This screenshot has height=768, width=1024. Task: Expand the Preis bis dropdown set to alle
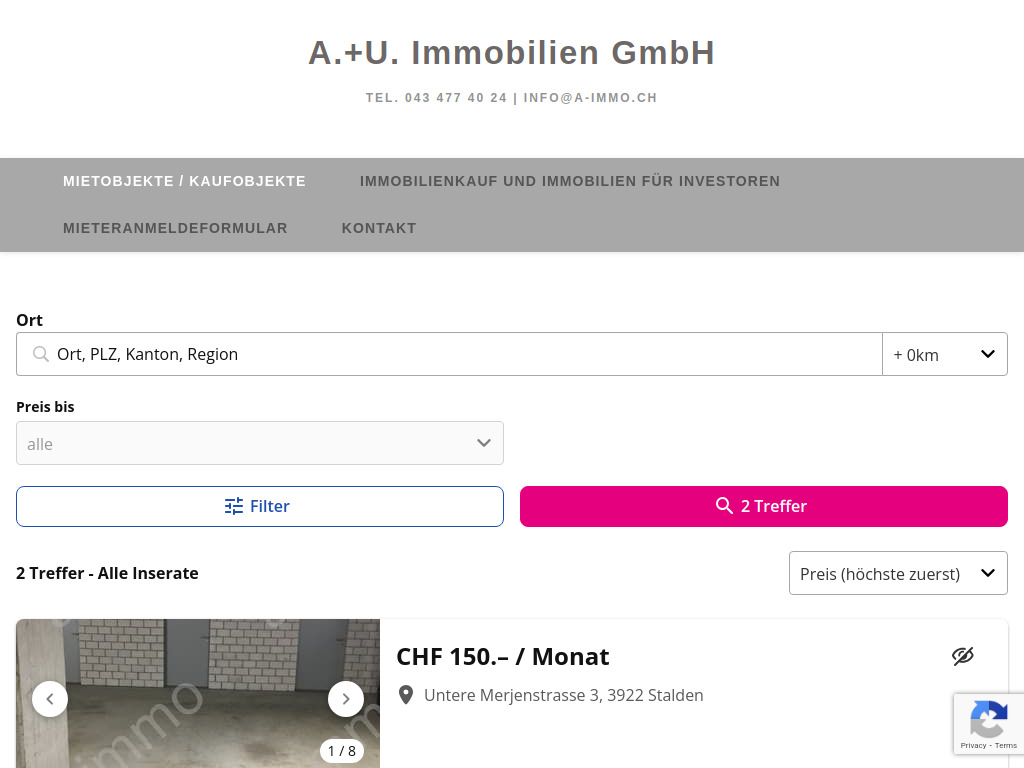[x=260, y=443]
